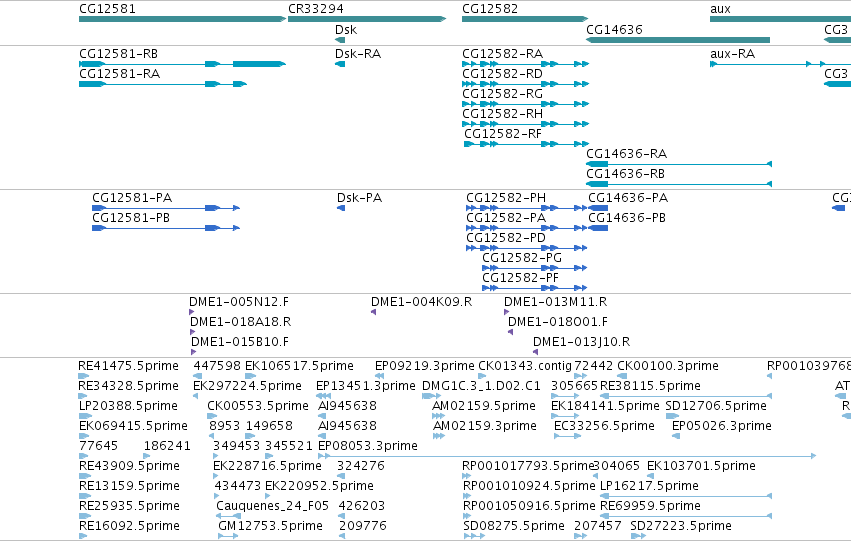
Task: Click the Dsk-PA protein label
Action: point(359,198)
